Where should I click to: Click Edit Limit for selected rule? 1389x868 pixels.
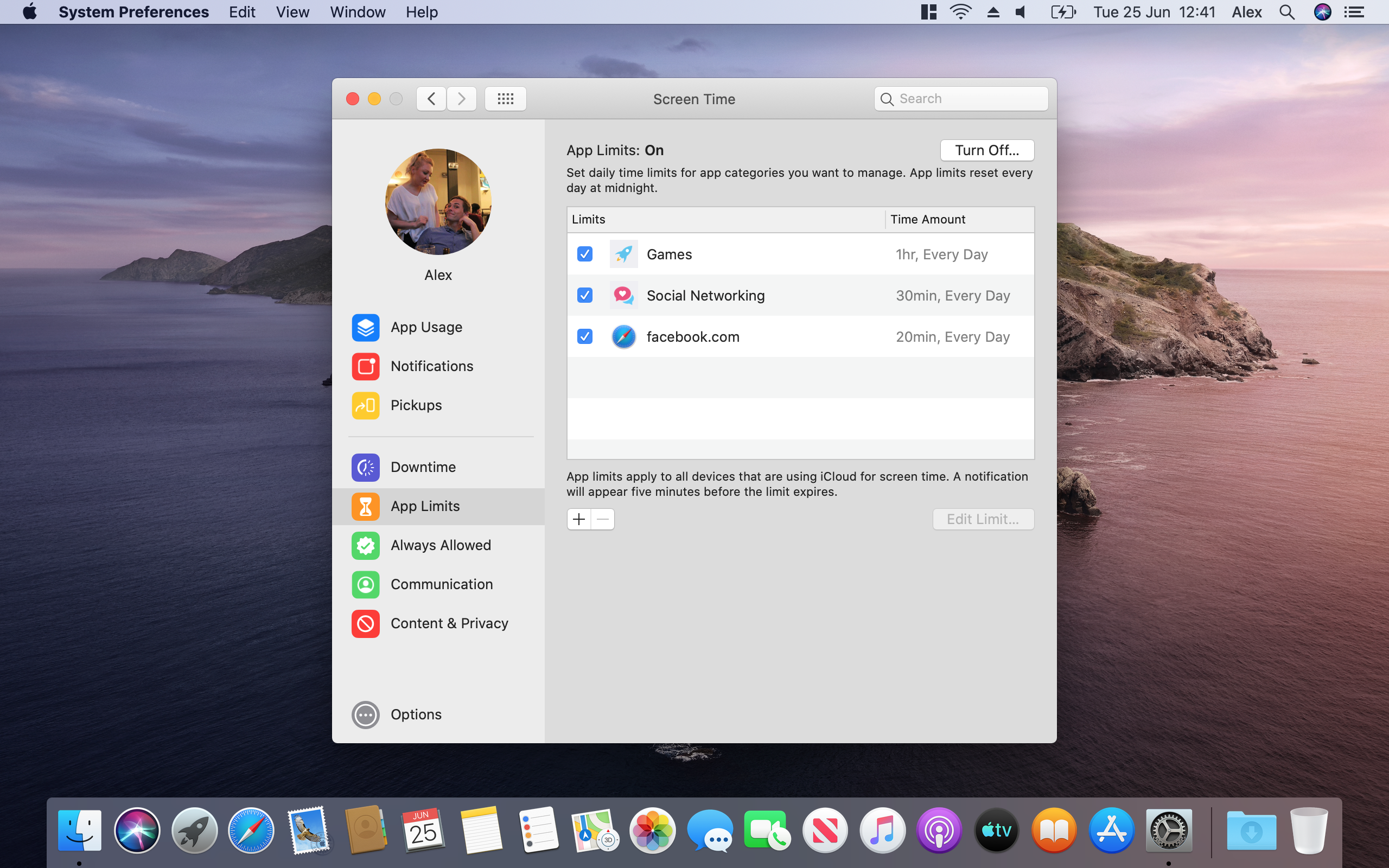tap(983, 518)
